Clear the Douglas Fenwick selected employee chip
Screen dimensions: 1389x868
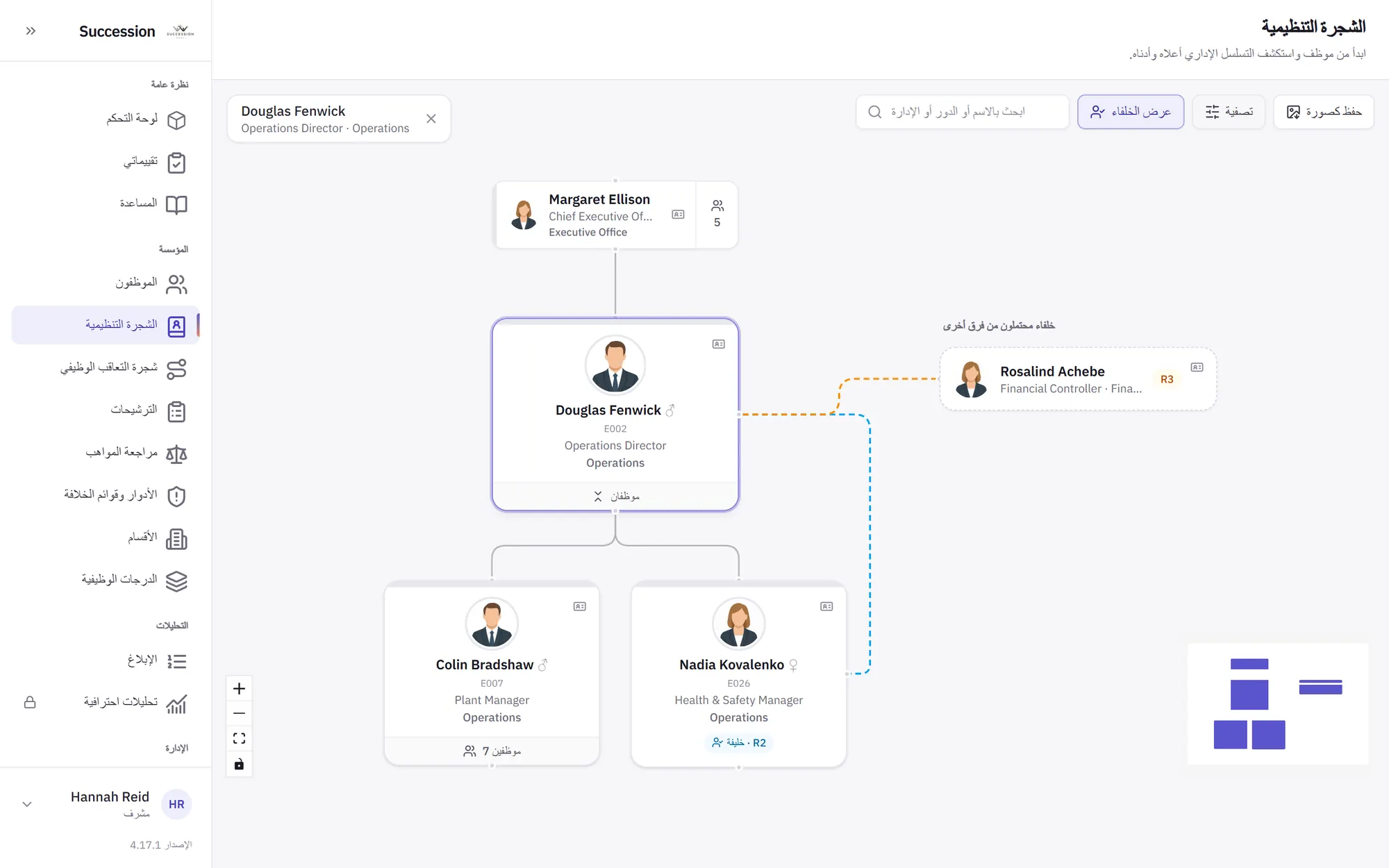point(431,119)
